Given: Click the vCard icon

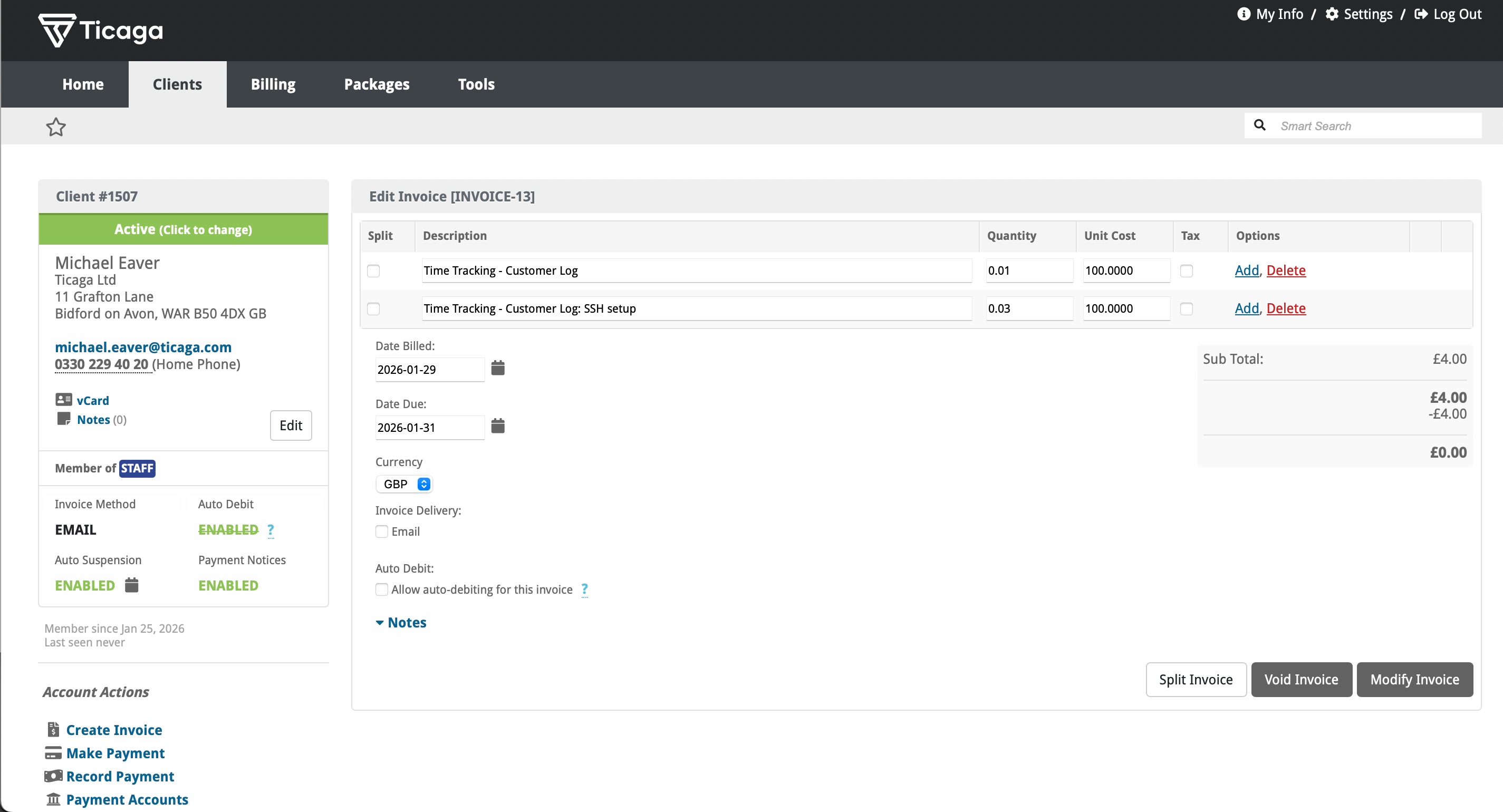Looking at the screenshot, I should (x=64, y=400).
